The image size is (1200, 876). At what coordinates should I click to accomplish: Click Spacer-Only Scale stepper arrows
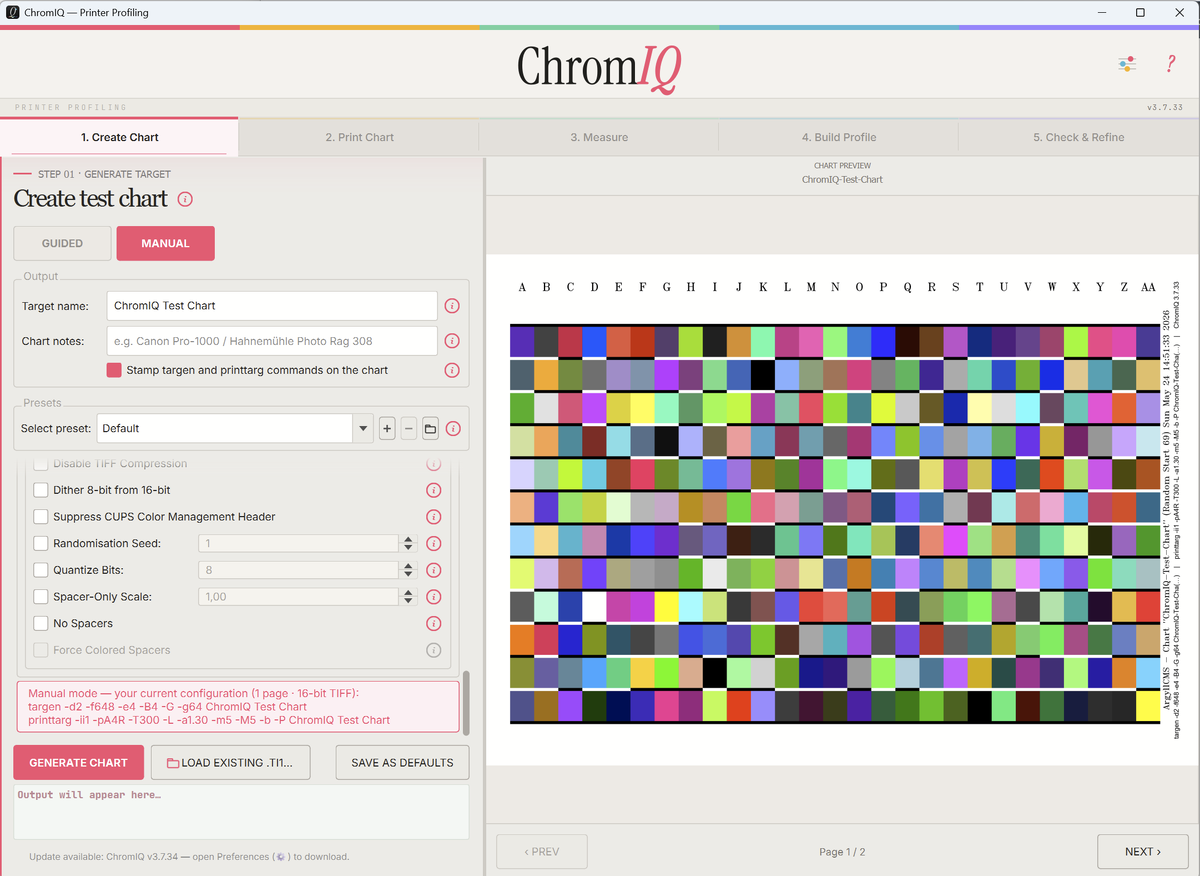408,597
